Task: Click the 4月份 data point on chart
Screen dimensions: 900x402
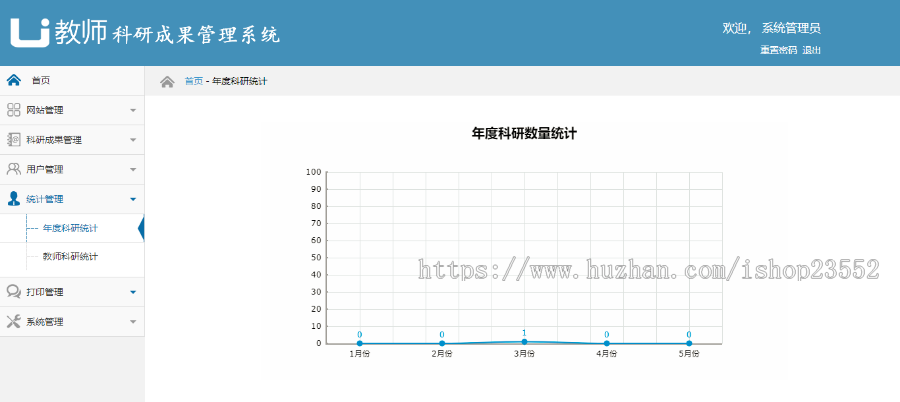Action: pyautogui.click(x=606, y=343)
